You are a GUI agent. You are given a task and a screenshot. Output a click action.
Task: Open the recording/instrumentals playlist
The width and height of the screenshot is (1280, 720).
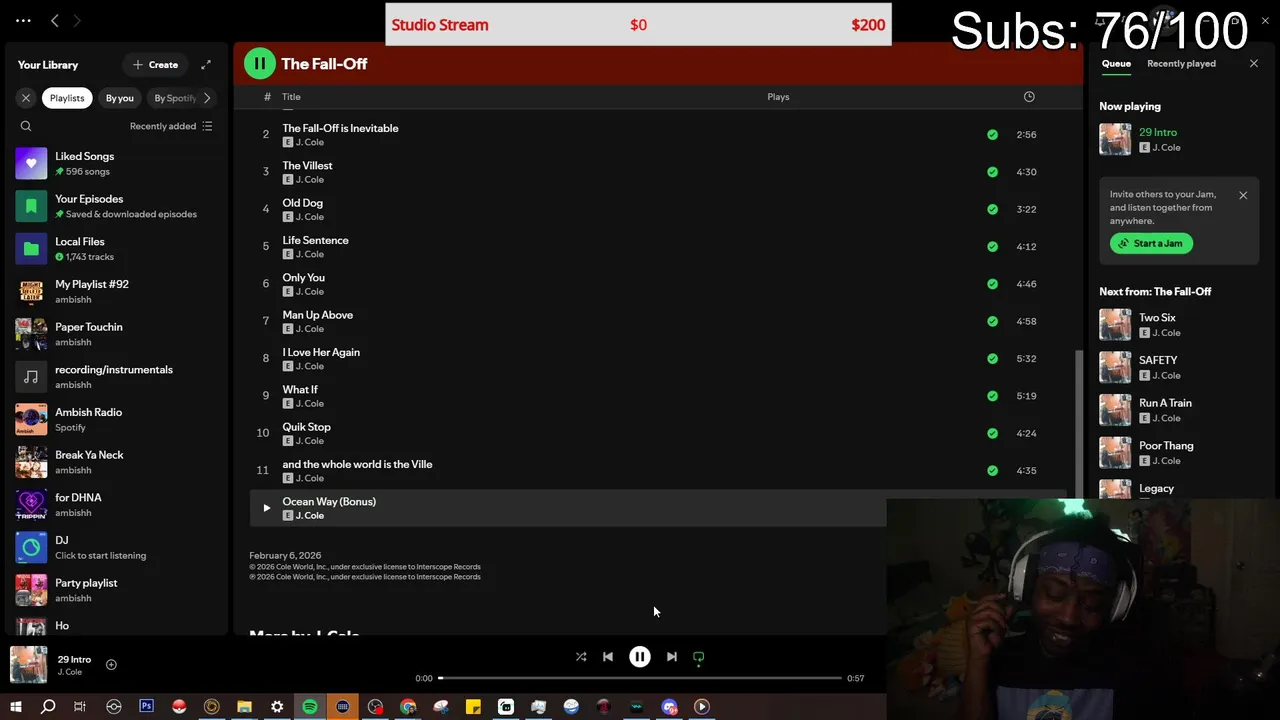(115, 377)
